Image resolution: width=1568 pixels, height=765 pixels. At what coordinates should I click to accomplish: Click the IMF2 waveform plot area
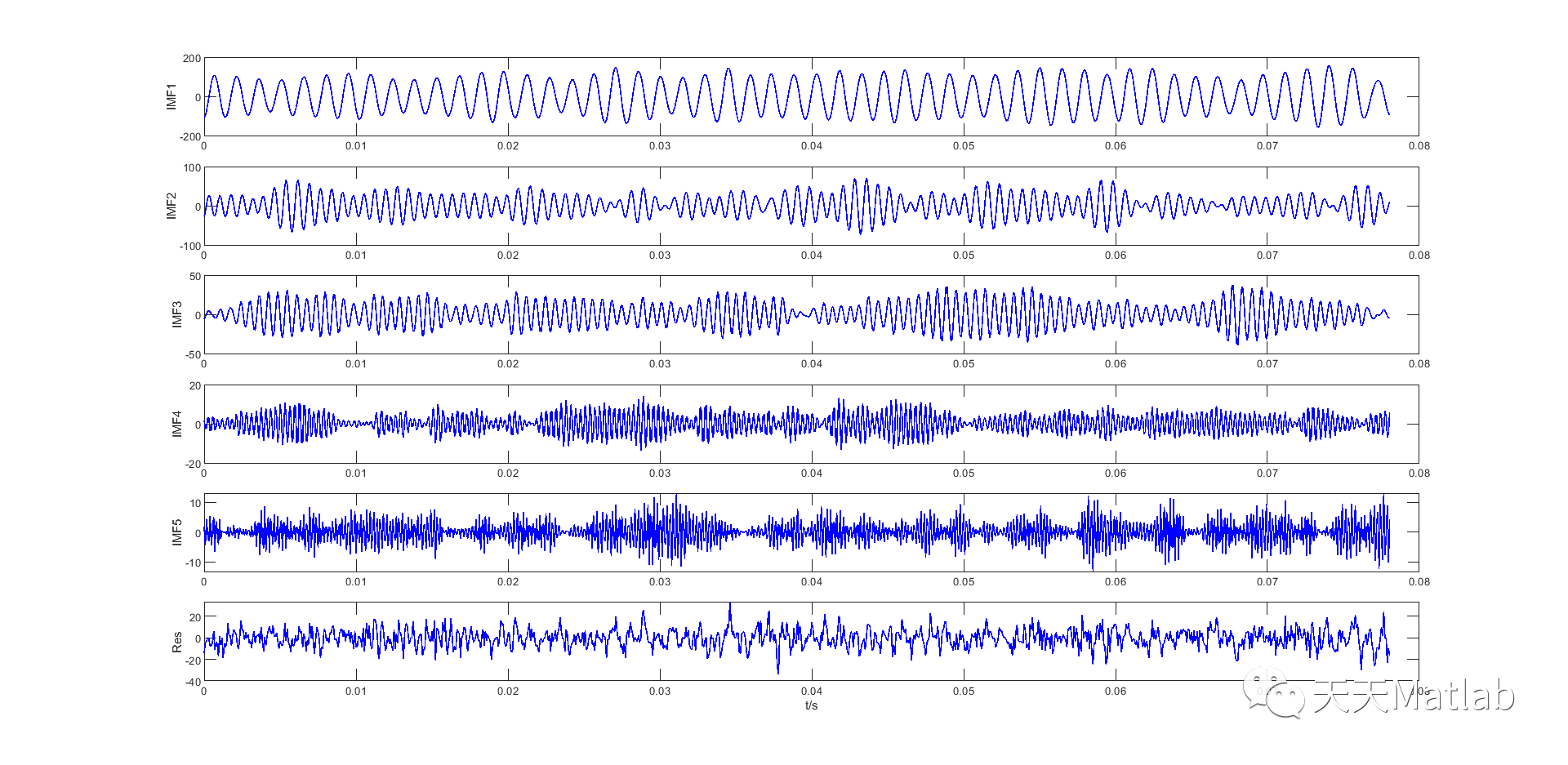(x=811, y=206)
